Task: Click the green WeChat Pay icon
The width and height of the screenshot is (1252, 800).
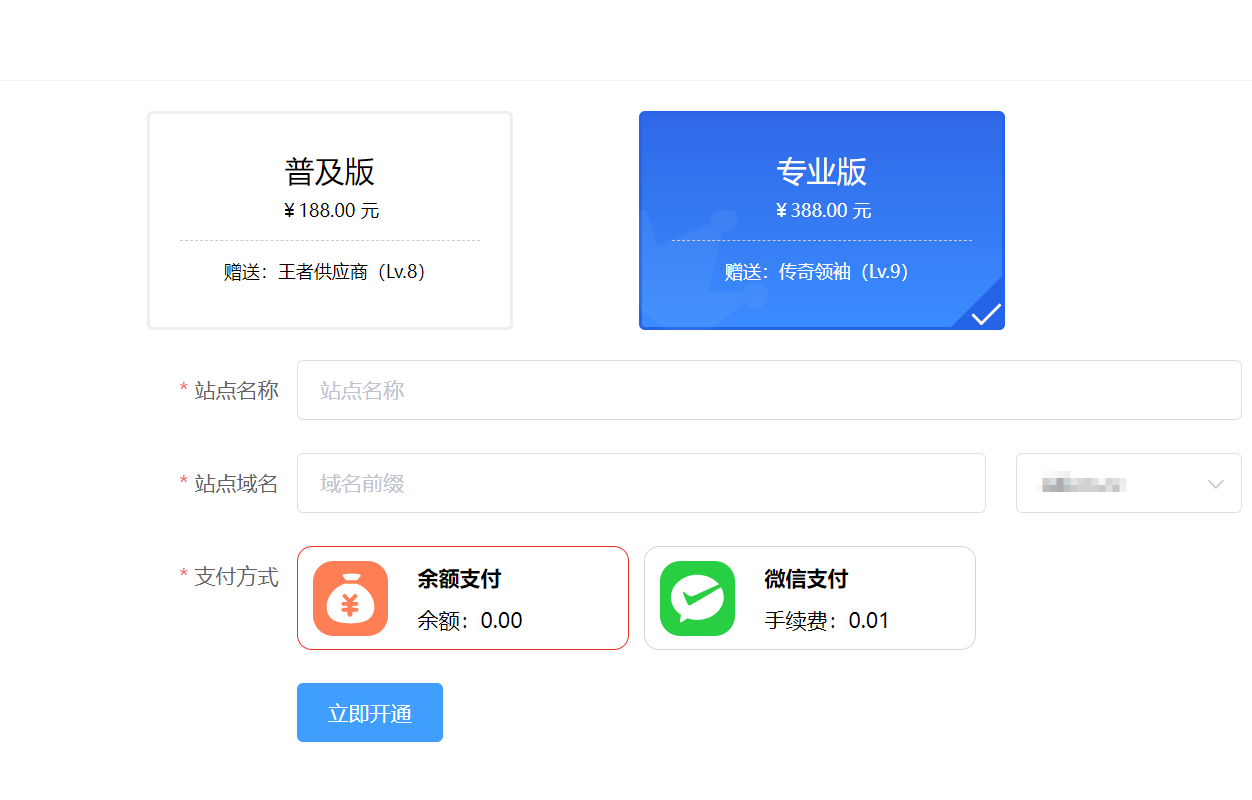Action: [697, 598]
